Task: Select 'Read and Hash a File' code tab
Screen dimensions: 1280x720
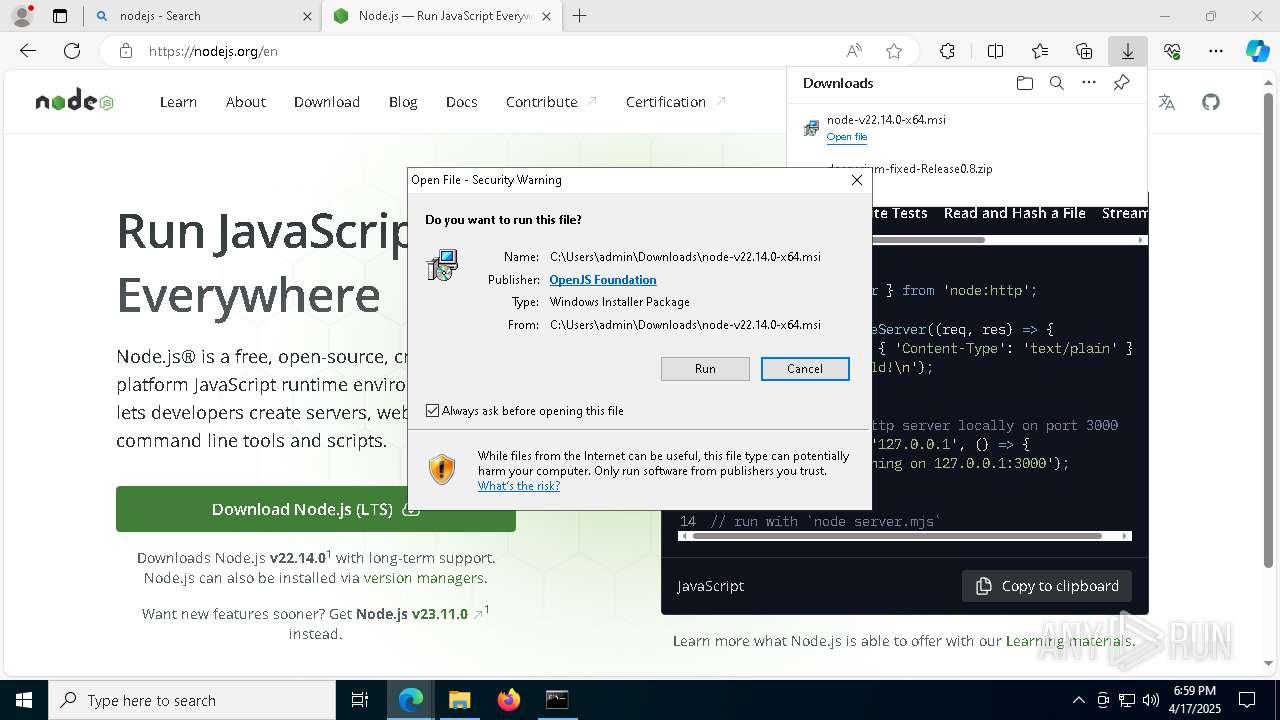Action: coord(1014,213)
